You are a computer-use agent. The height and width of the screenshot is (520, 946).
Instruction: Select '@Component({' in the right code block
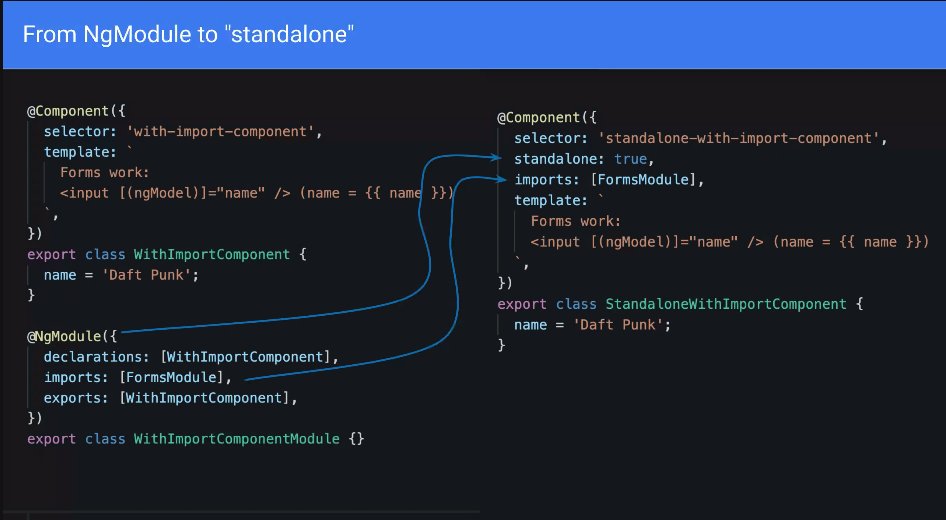(547, 118)
